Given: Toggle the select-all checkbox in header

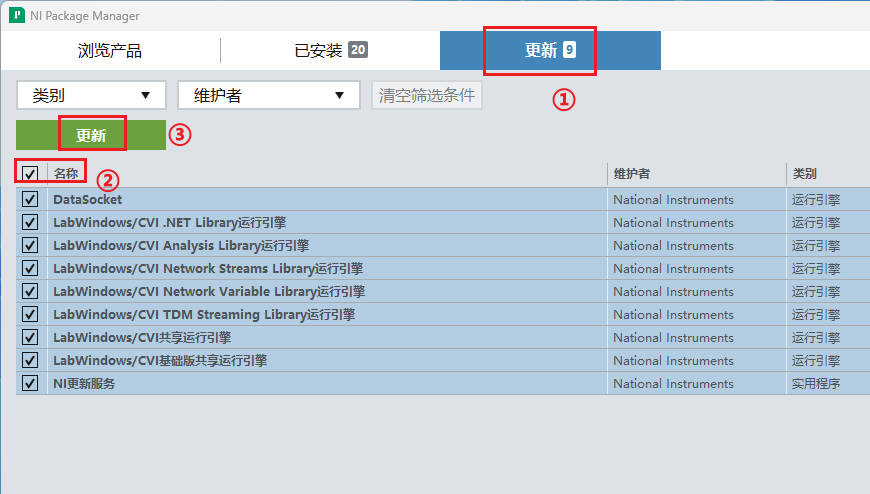Looking at the screenshot, I should tap(30, 174).
